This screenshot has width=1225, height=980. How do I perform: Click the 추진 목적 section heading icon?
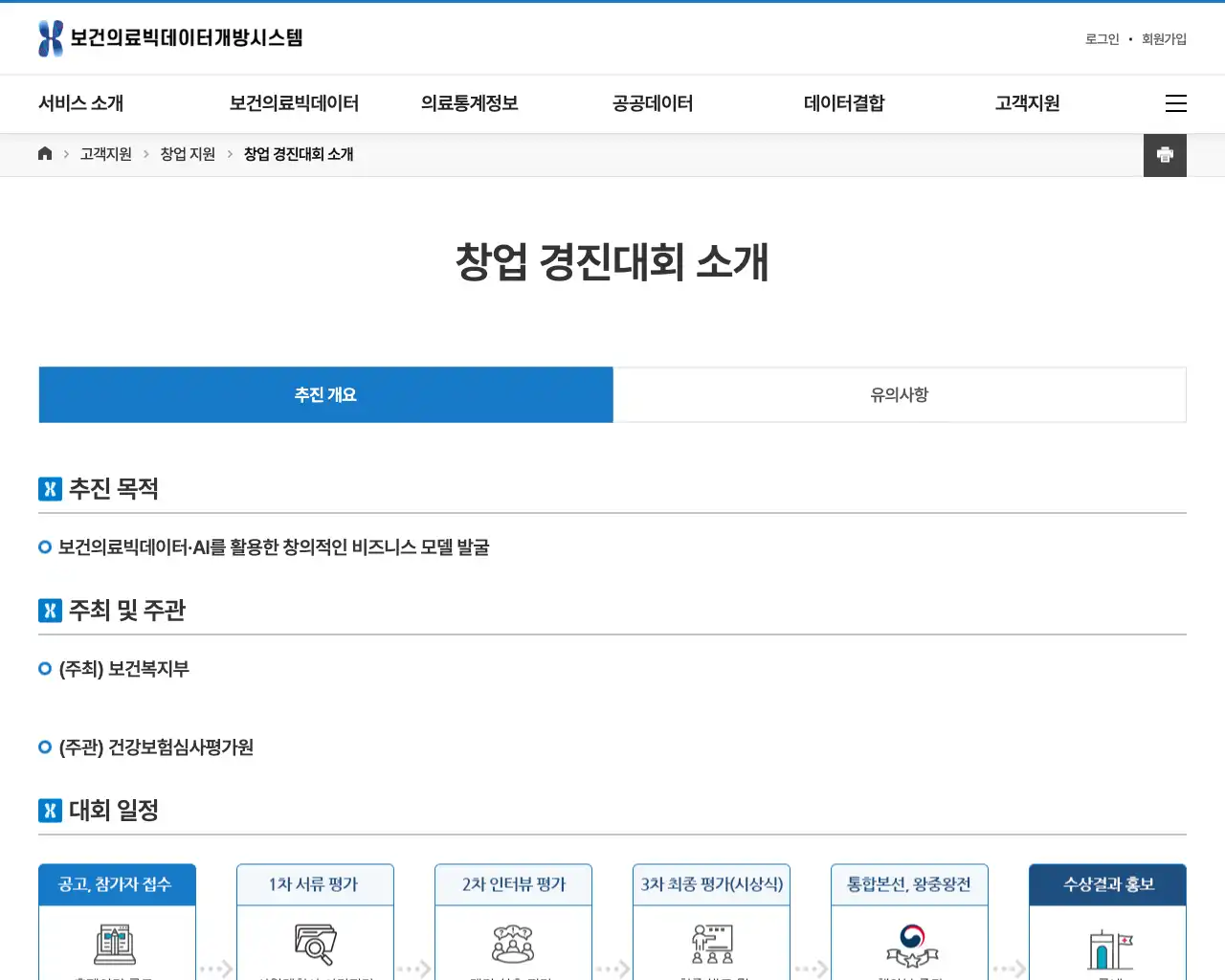(x=50, y=489)
